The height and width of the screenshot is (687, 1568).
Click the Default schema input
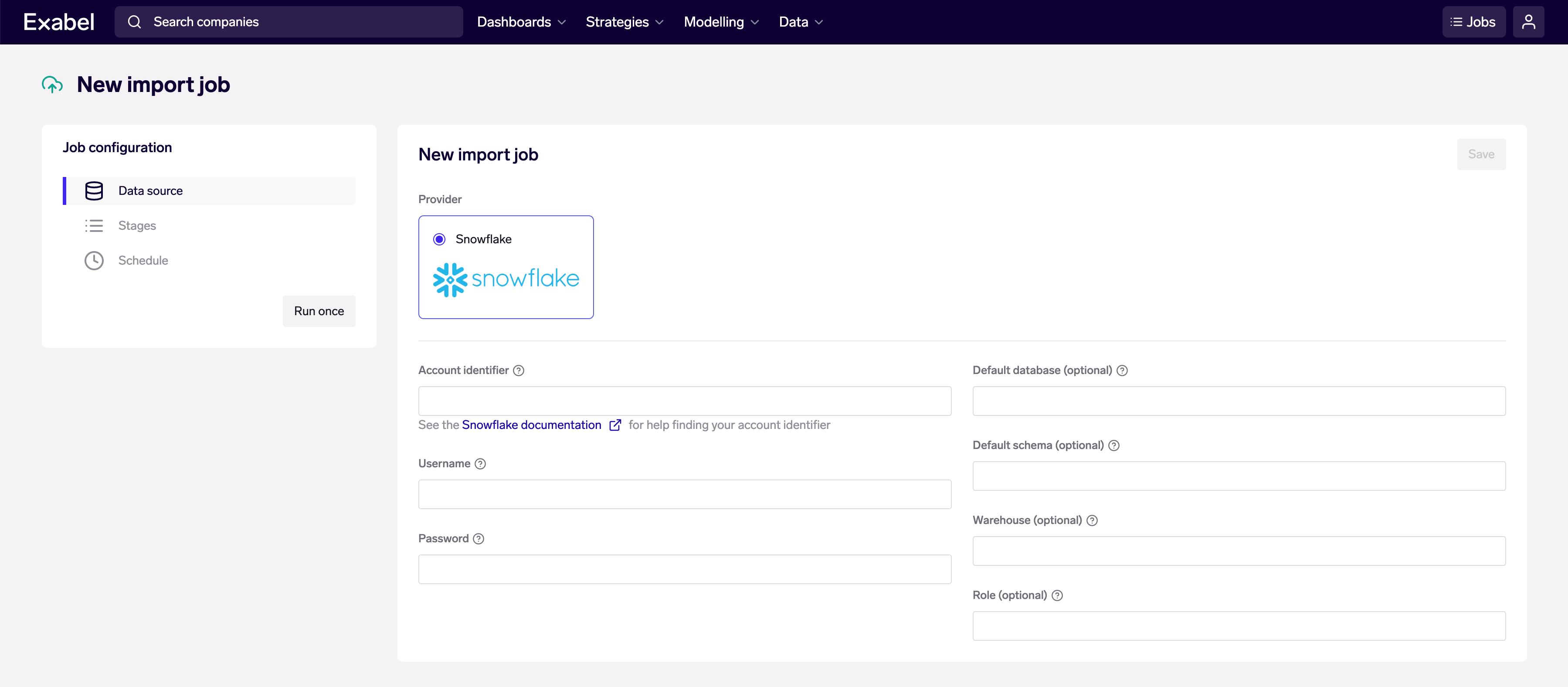[x=1239, y=476]
